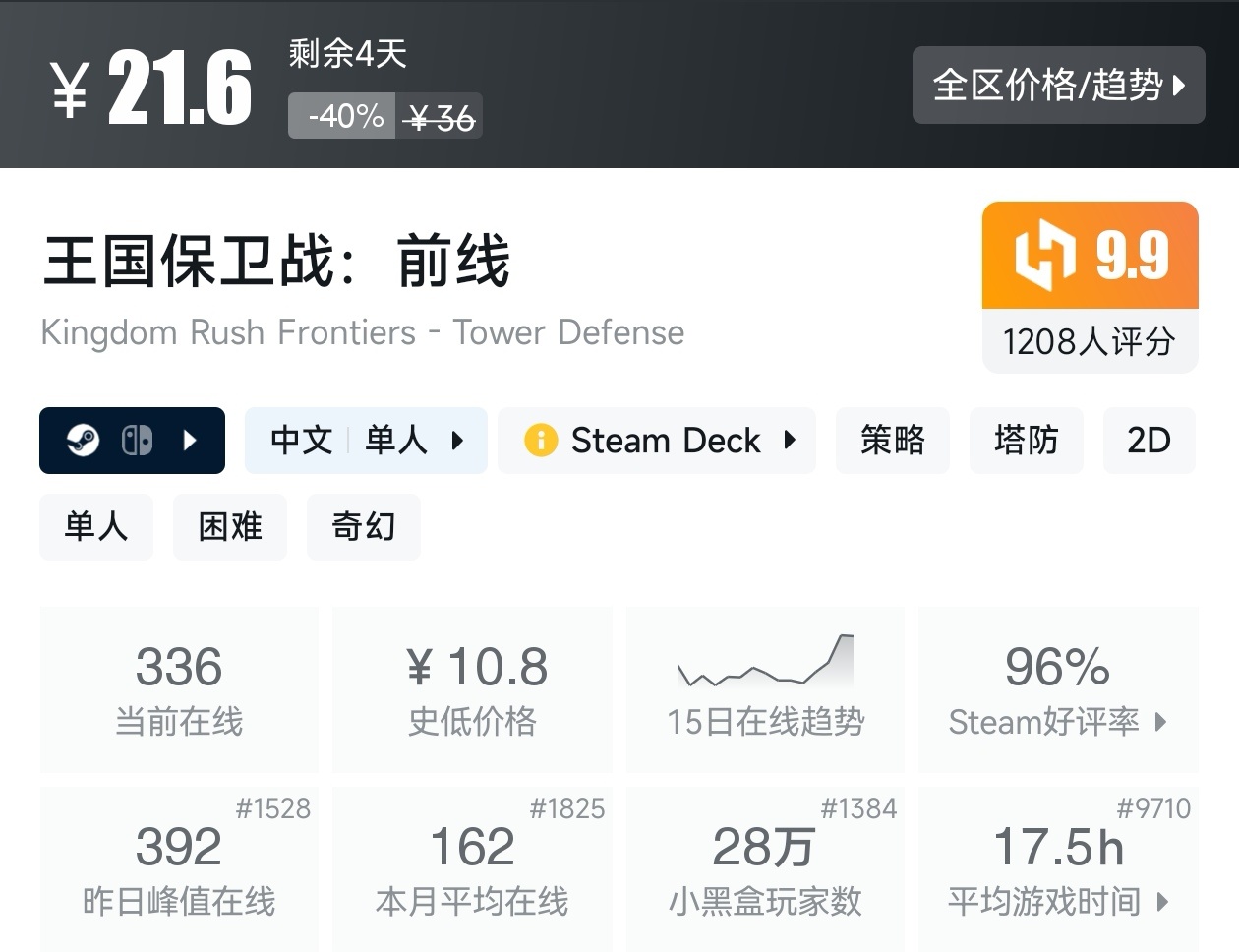Screen dimensions: 1239x952
Task: Open Steam positive rating details
Action: pos(1057,723)
